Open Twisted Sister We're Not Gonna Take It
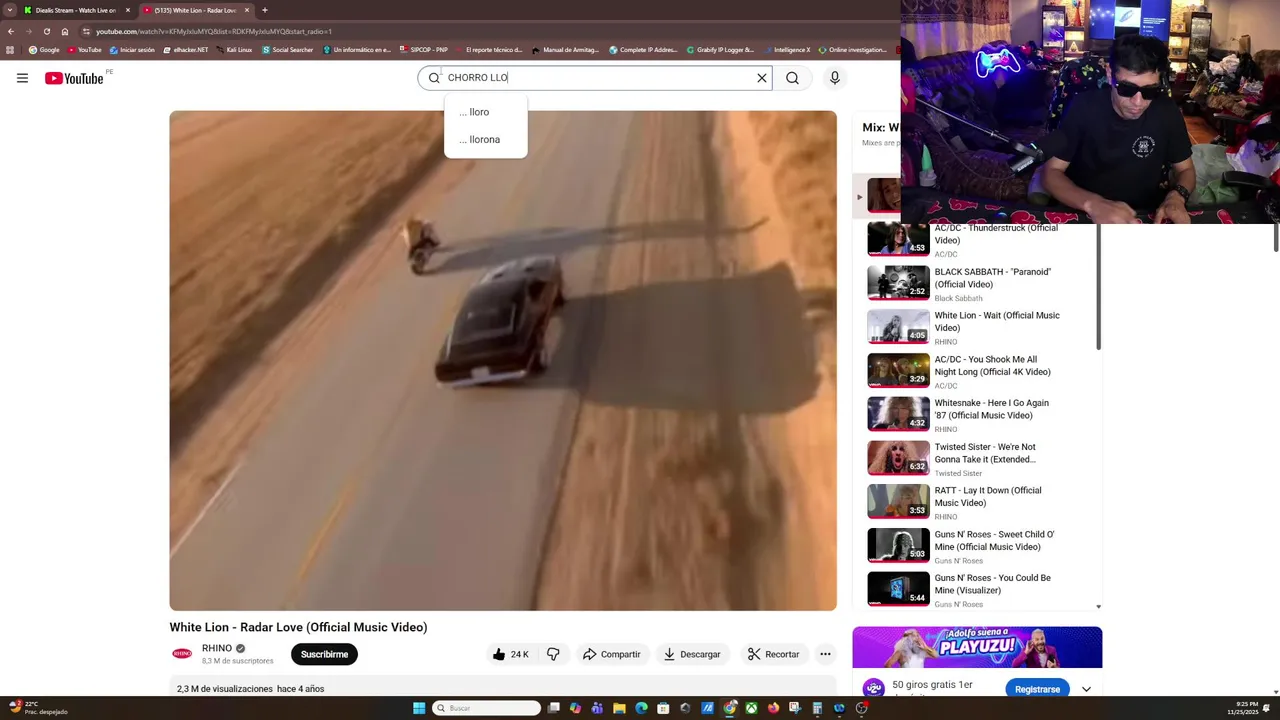Screen dimensions: 1280x720 [985, 453]
